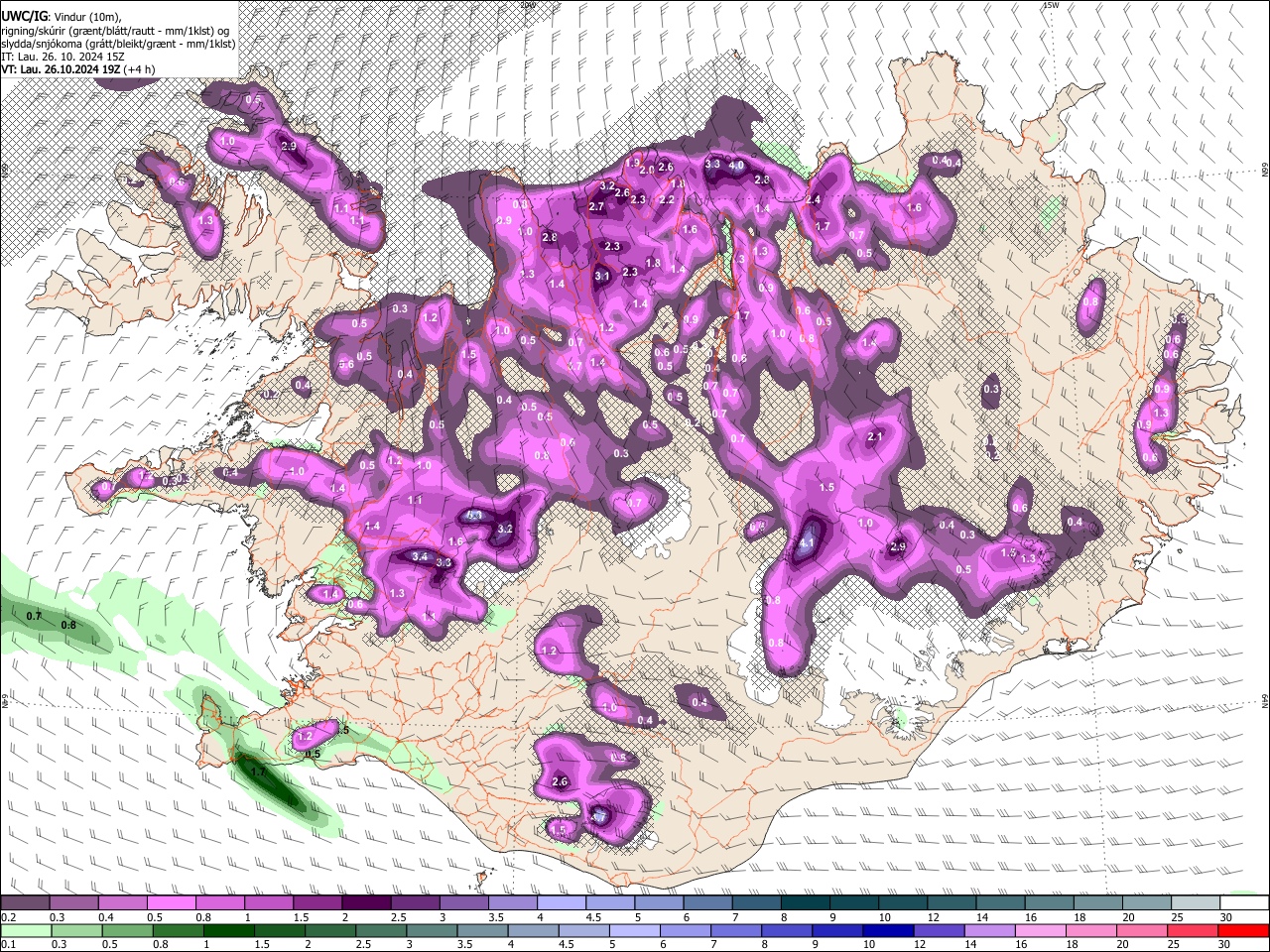Click the bright pink snow swatch between 0.5 and 0.8
This screenshot has width=1270, height=952.
click(x=173, y=902)
